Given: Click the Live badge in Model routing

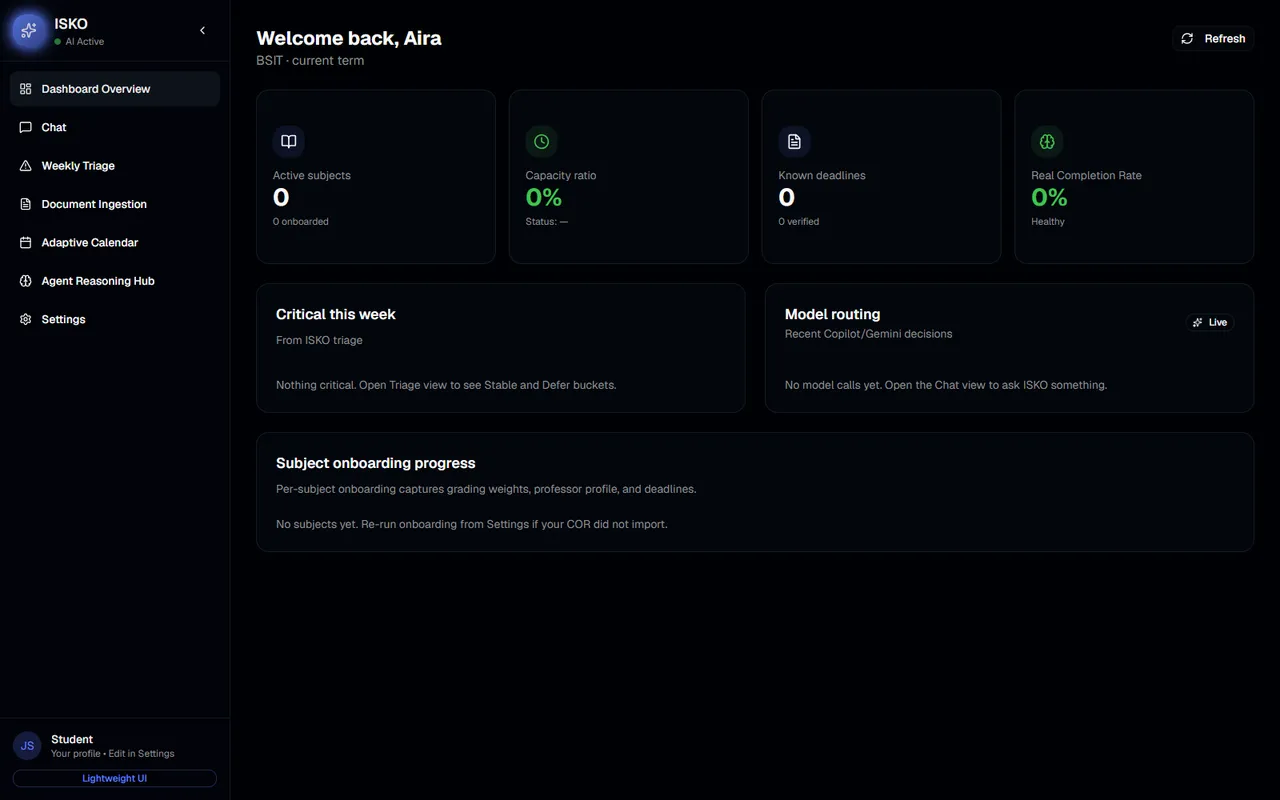Looking at the screenshot, I should pos(1210,322).
